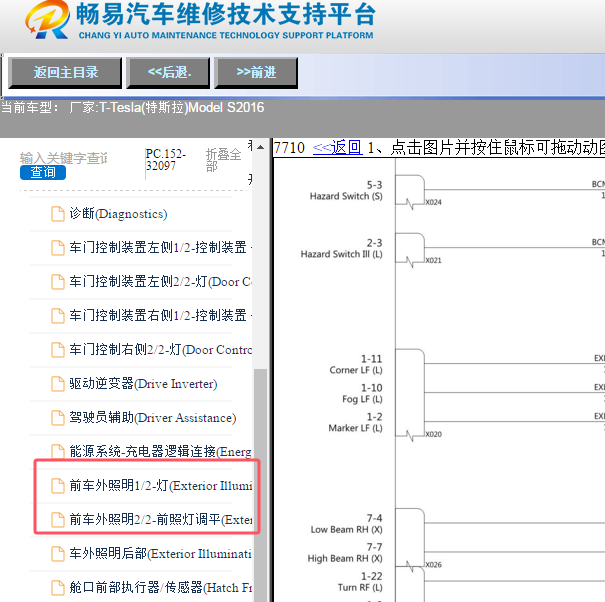Viewport: 605px width, 602px height.
Task: Open 驱动逆变器(Drive Inverter) entry
Action: (x=143, y=384)
